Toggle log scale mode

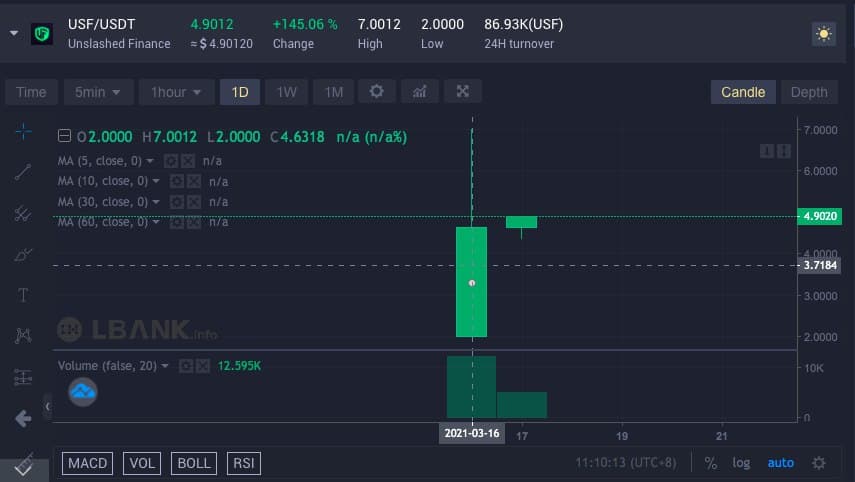point(741,463)
